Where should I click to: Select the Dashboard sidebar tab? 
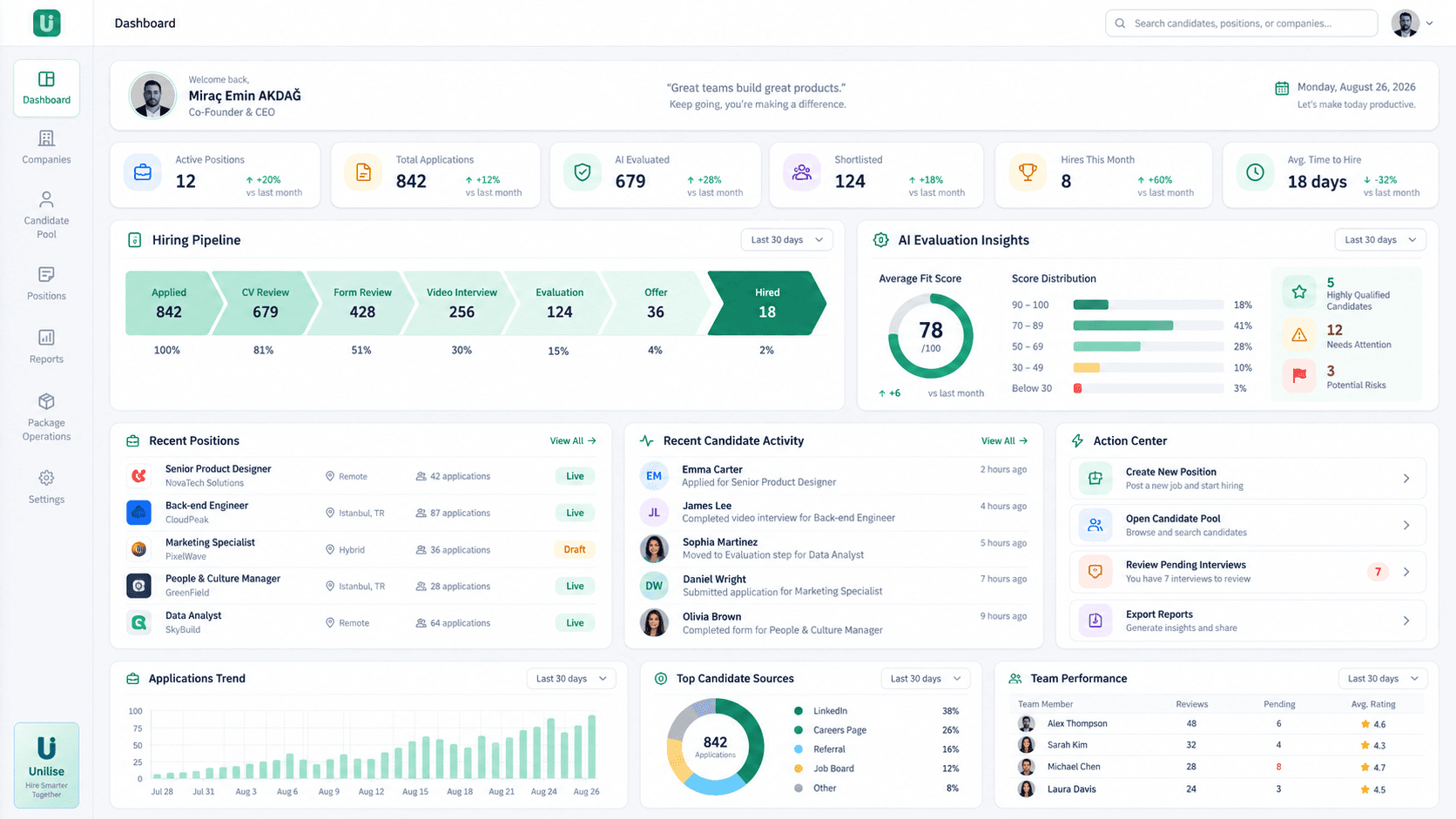[x=46, y=88]
